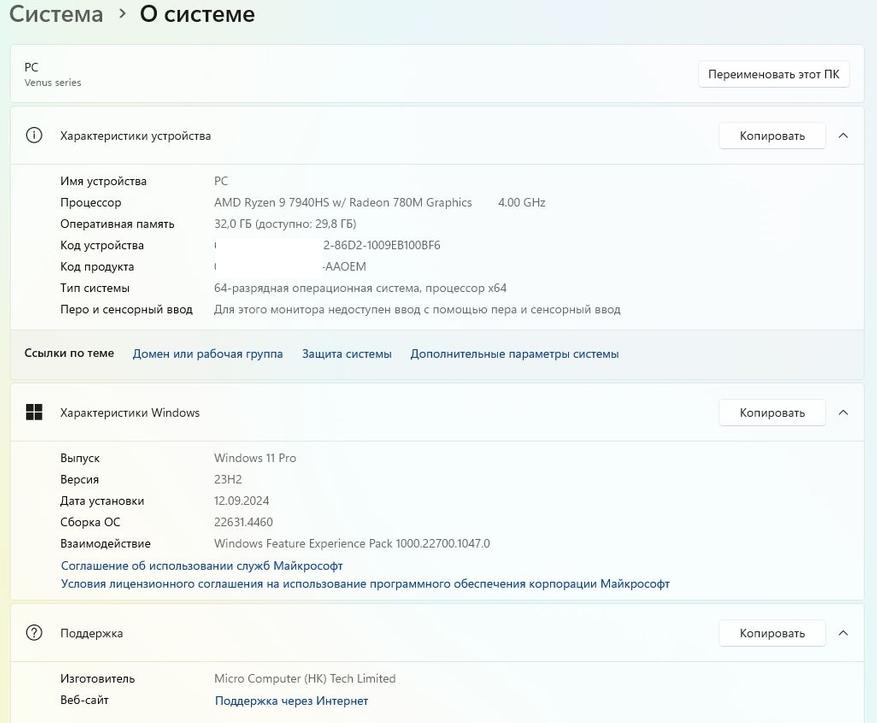Image resolution: width=877 pixels, height=723 pixels.
Task: Click the Windows logo icon
Action: coord(34,412)
